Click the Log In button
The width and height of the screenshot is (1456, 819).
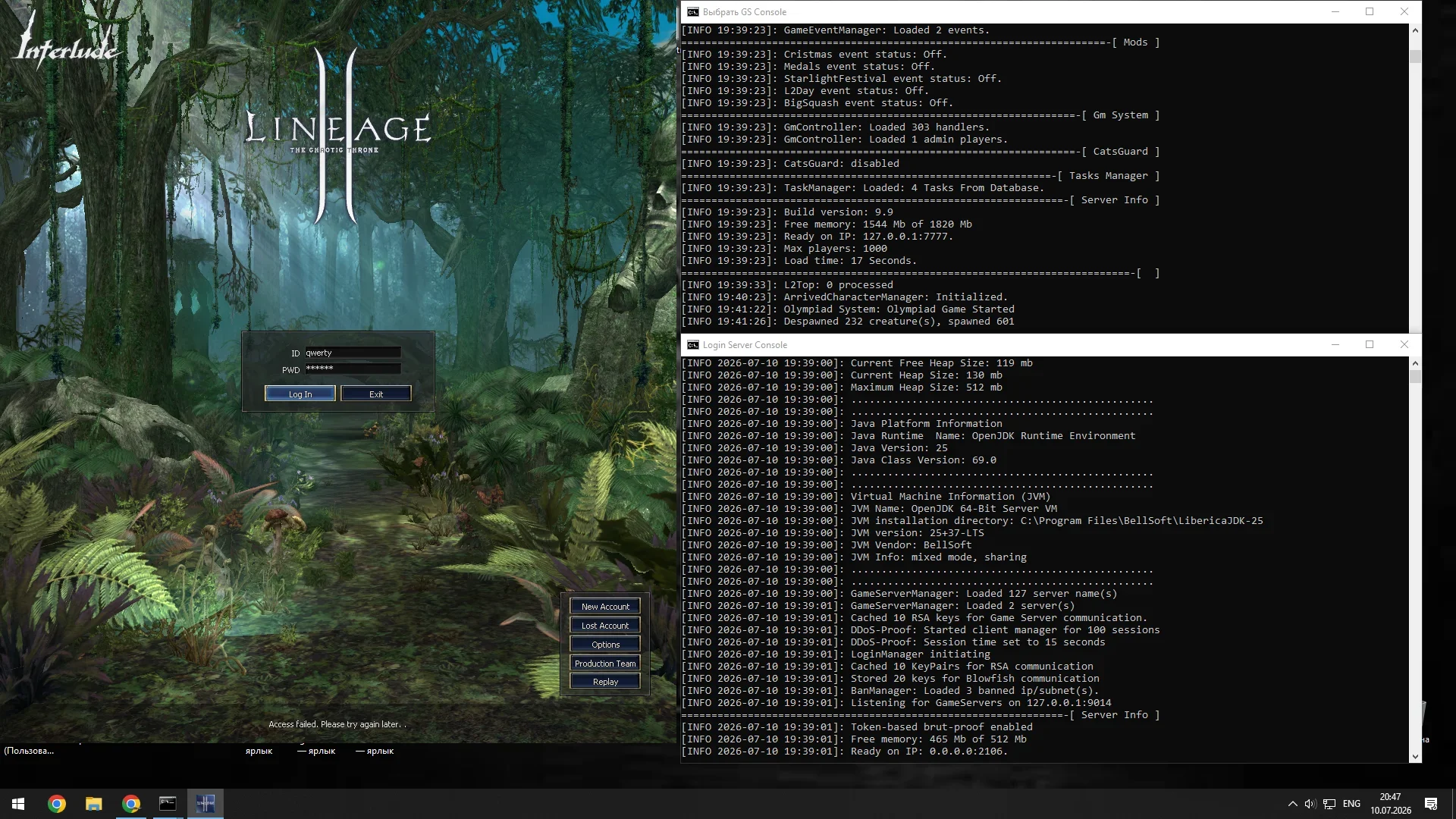[300, 394]
